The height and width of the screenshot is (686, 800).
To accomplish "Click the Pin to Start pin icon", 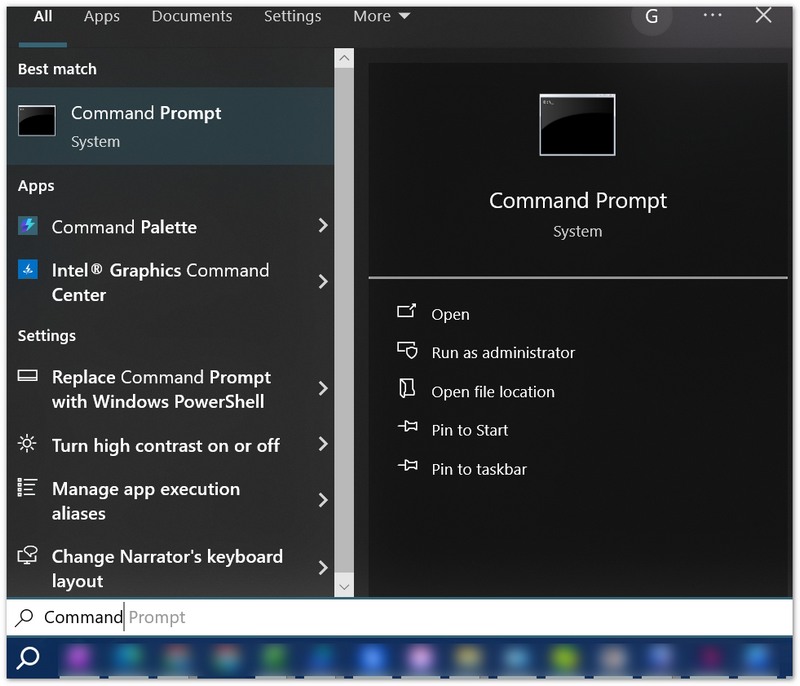I will (408, 426).
